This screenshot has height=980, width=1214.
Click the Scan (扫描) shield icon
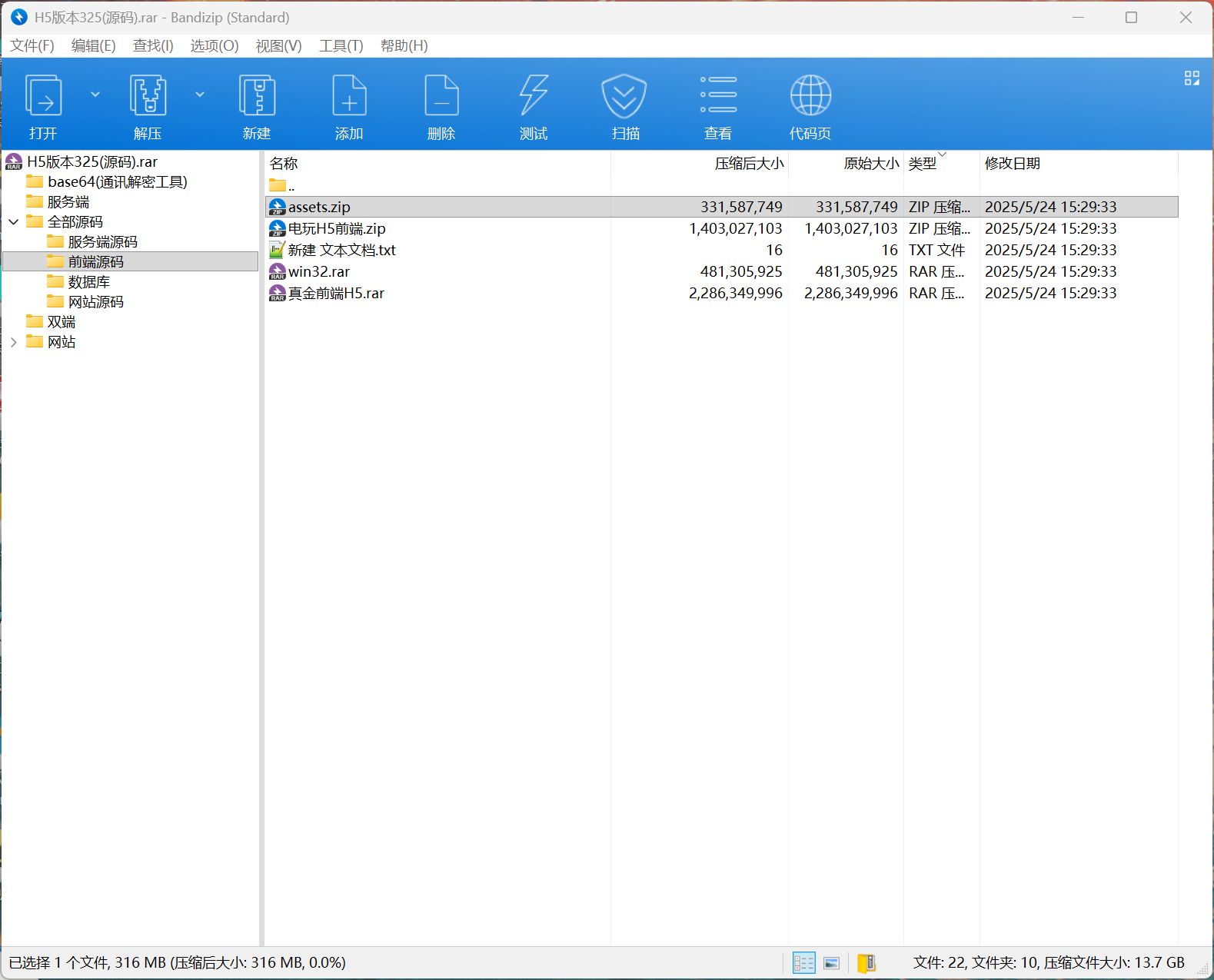[x=624, y=96]
